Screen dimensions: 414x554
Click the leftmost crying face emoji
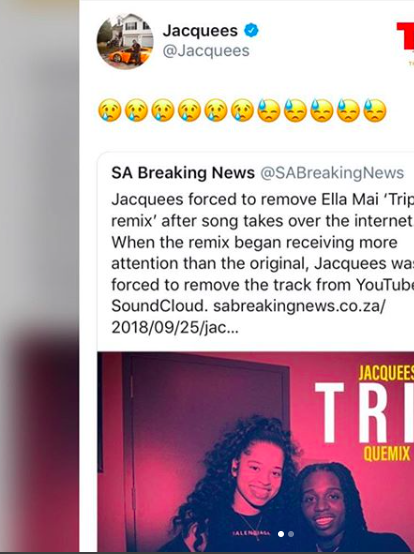(110, 110)
